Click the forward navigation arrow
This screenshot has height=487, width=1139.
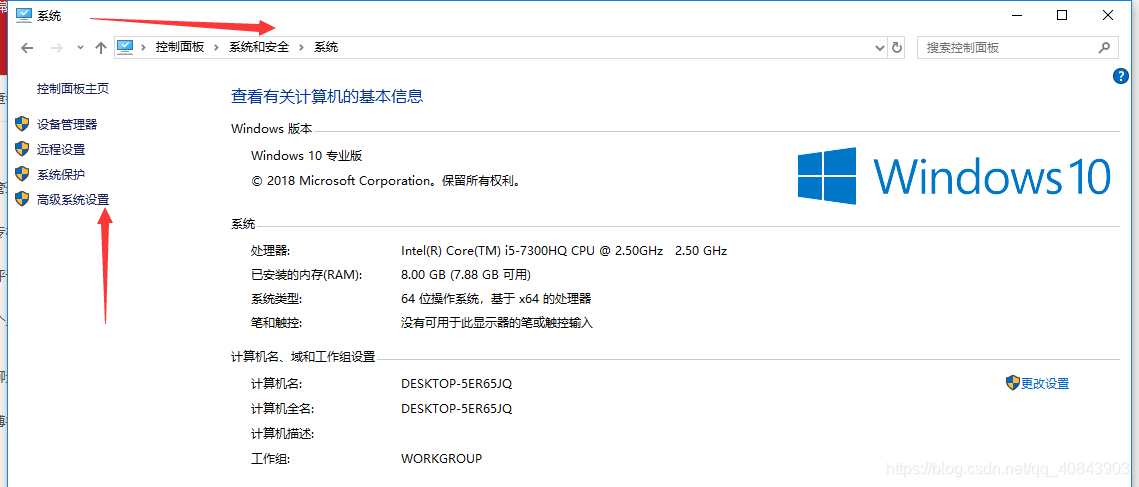[57, 48]
